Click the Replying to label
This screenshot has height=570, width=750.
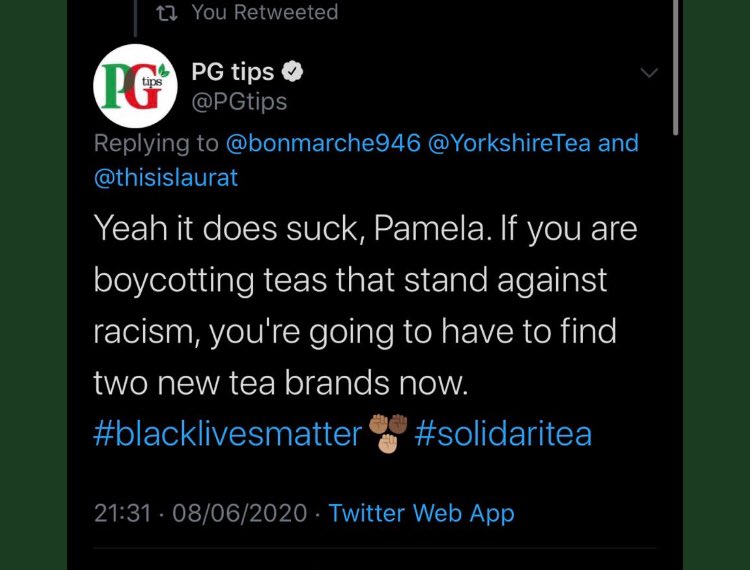pos(156,143)
